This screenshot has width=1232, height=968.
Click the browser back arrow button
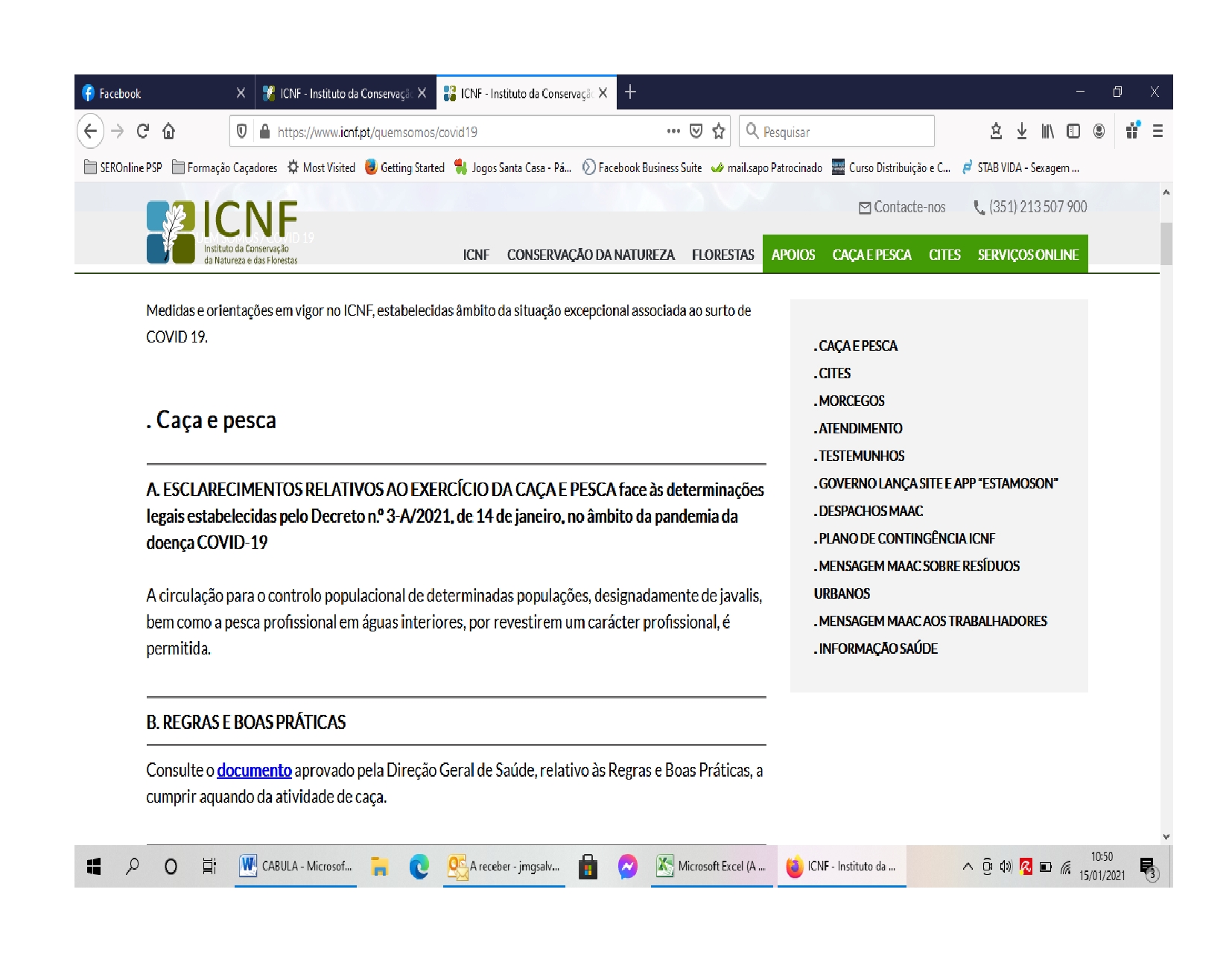point(90,132)
